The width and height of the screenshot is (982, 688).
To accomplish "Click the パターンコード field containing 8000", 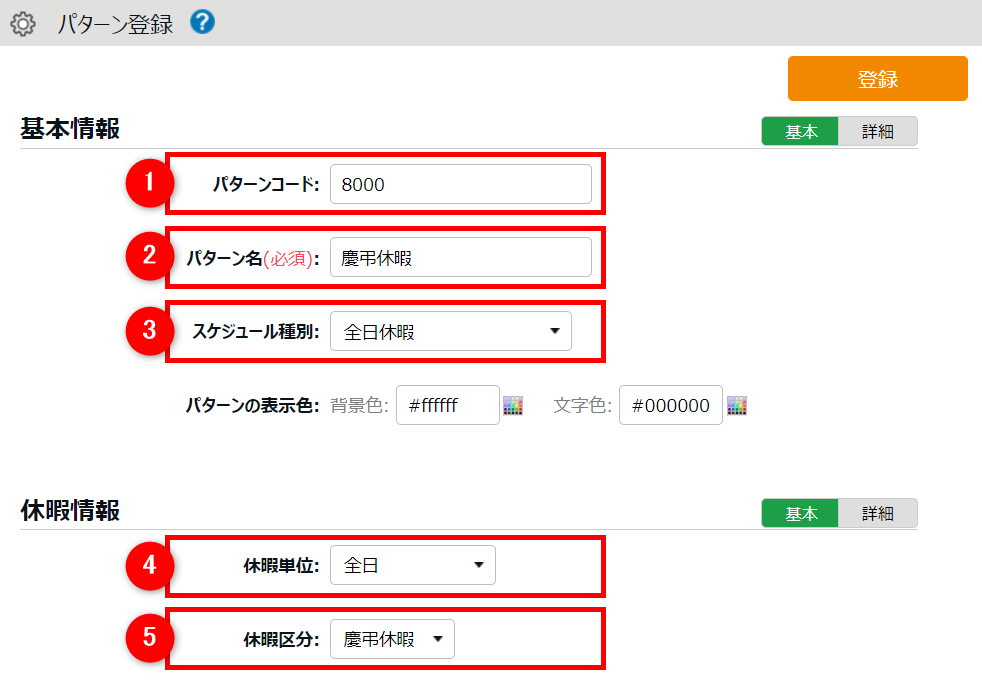I will (x=460, y=184).
